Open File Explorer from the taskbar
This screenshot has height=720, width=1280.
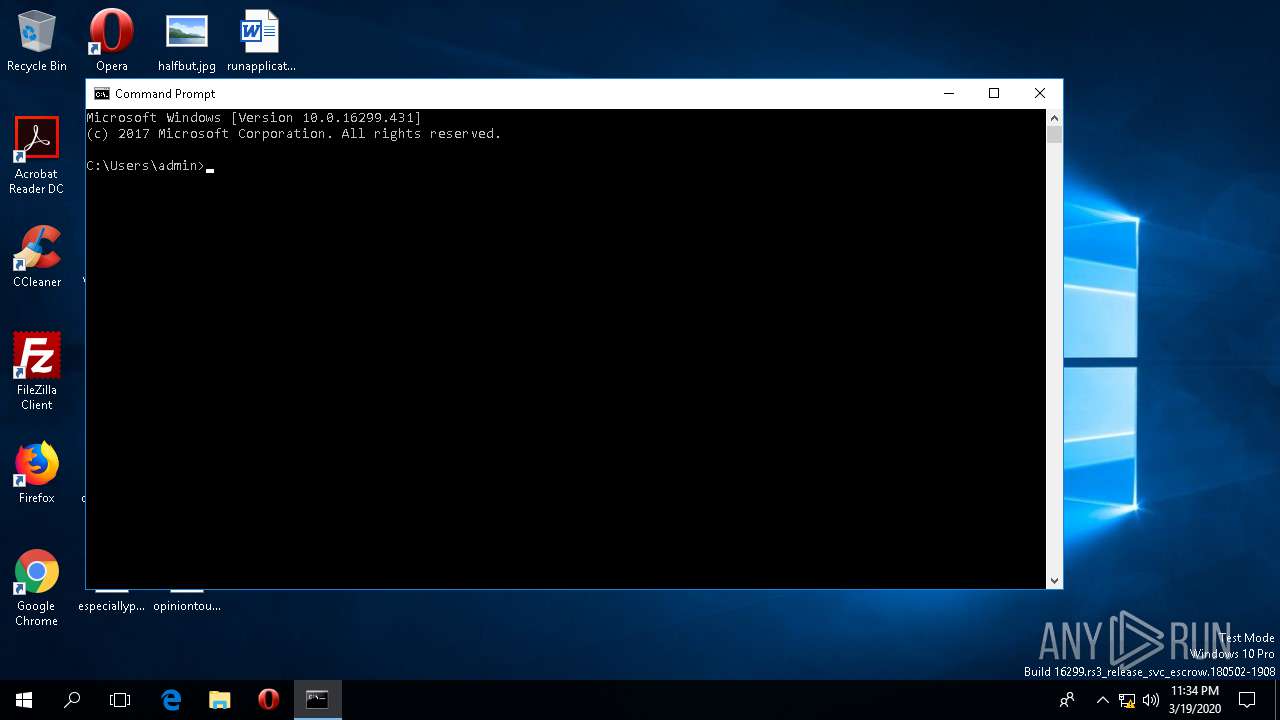(220, 700)
